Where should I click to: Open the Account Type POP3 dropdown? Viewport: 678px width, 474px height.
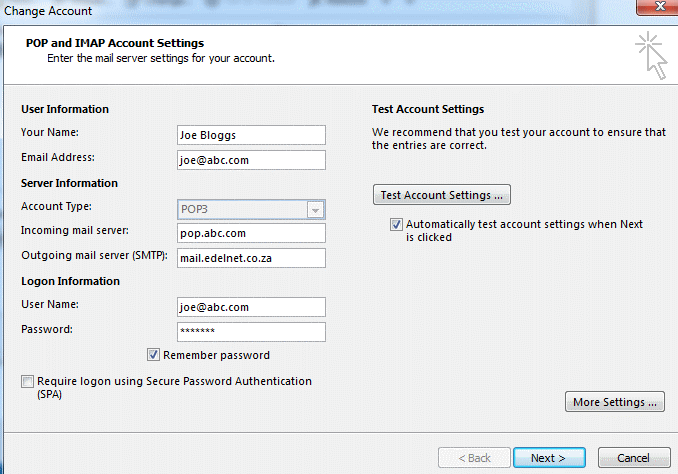coord(251,209)
